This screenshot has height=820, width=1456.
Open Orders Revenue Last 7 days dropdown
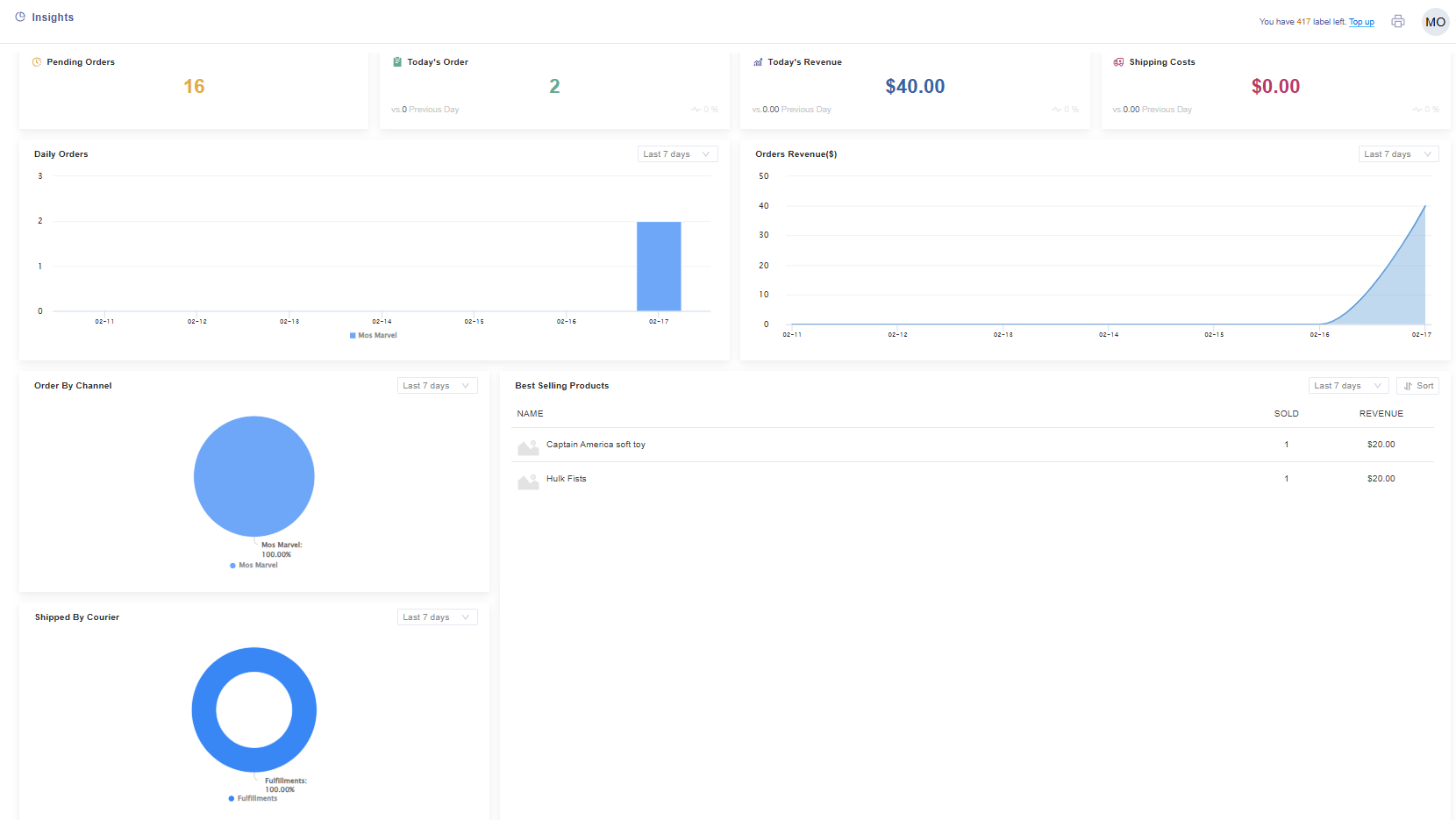(x=1398, y=154)
